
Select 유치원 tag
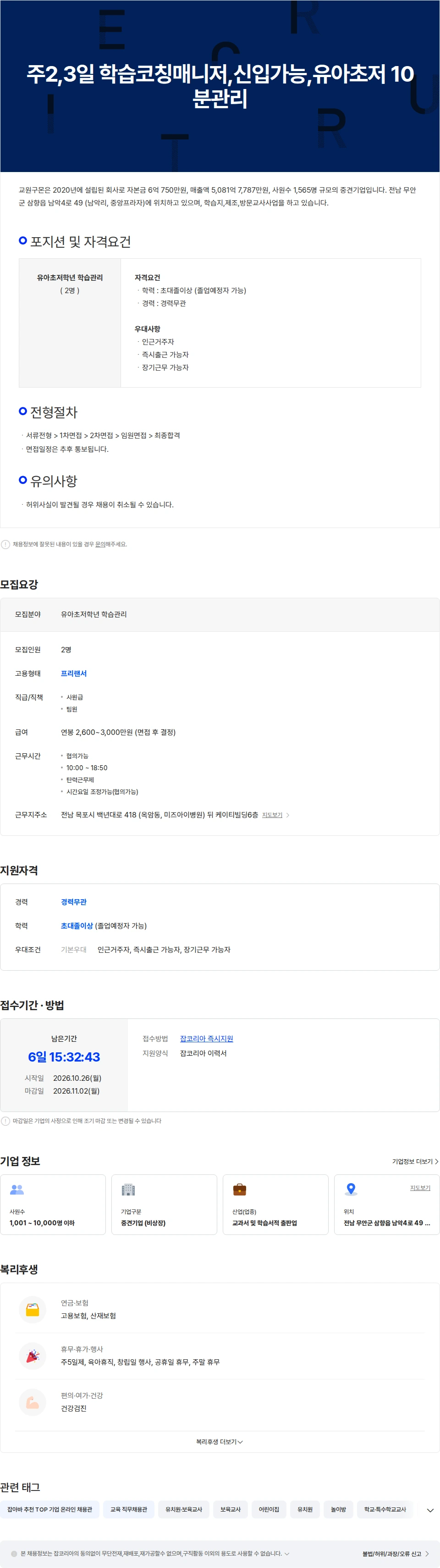pyautogui.click(x=304, y=1510)
